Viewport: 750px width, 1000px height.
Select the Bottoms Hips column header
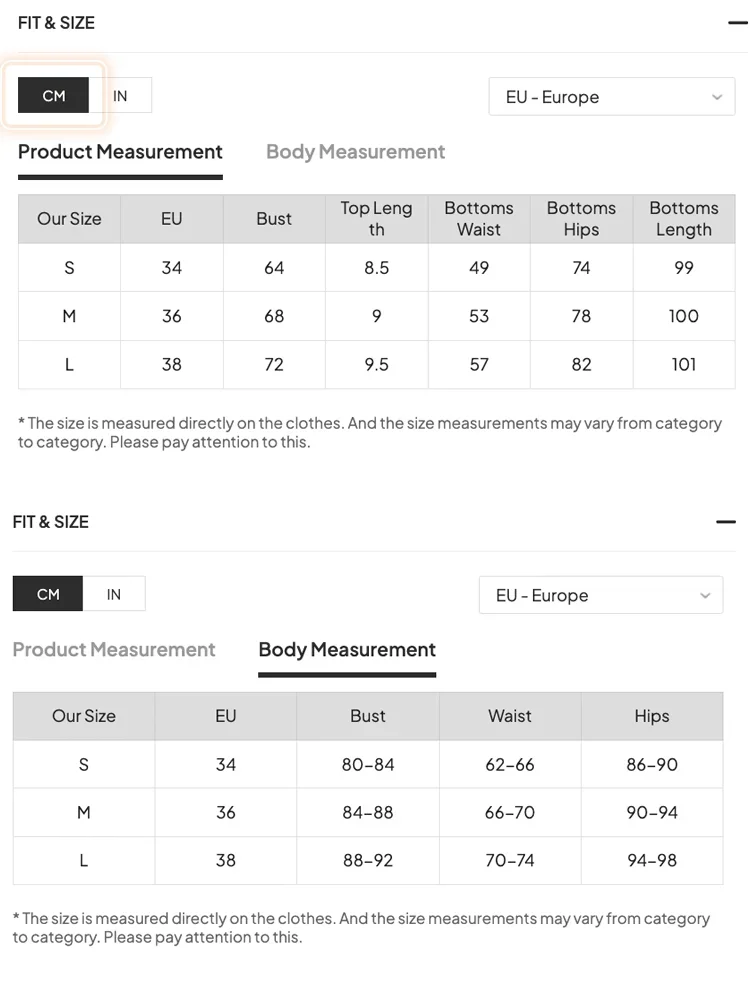point(581,218)
